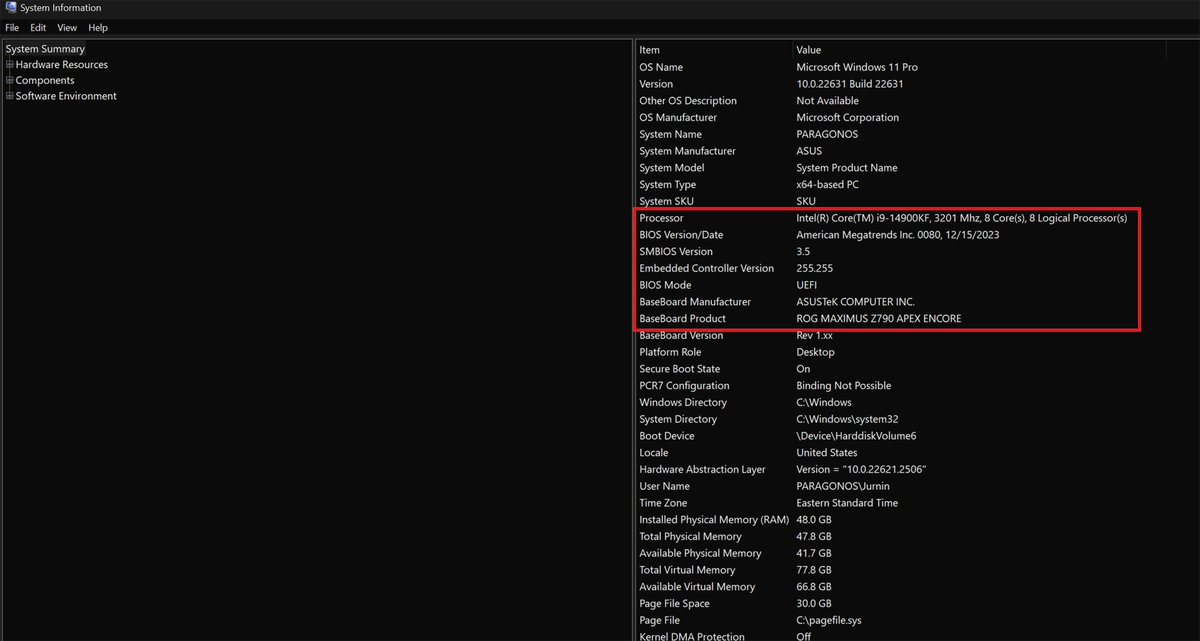Click the Locale item
Viewport: 1200px width, 641px height.
[x=654, y=453]
